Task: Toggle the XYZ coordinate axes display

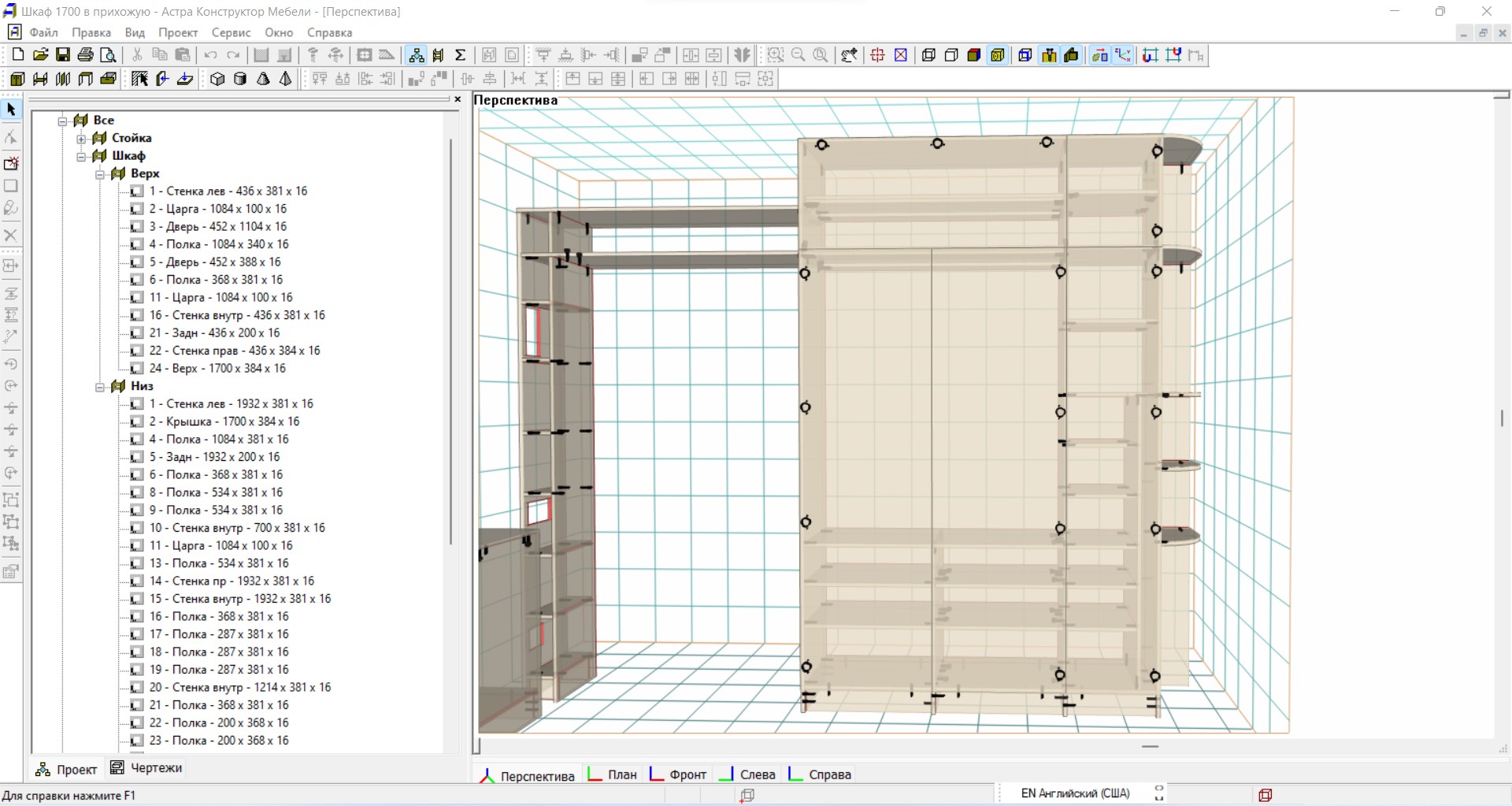Action: 1123,54
